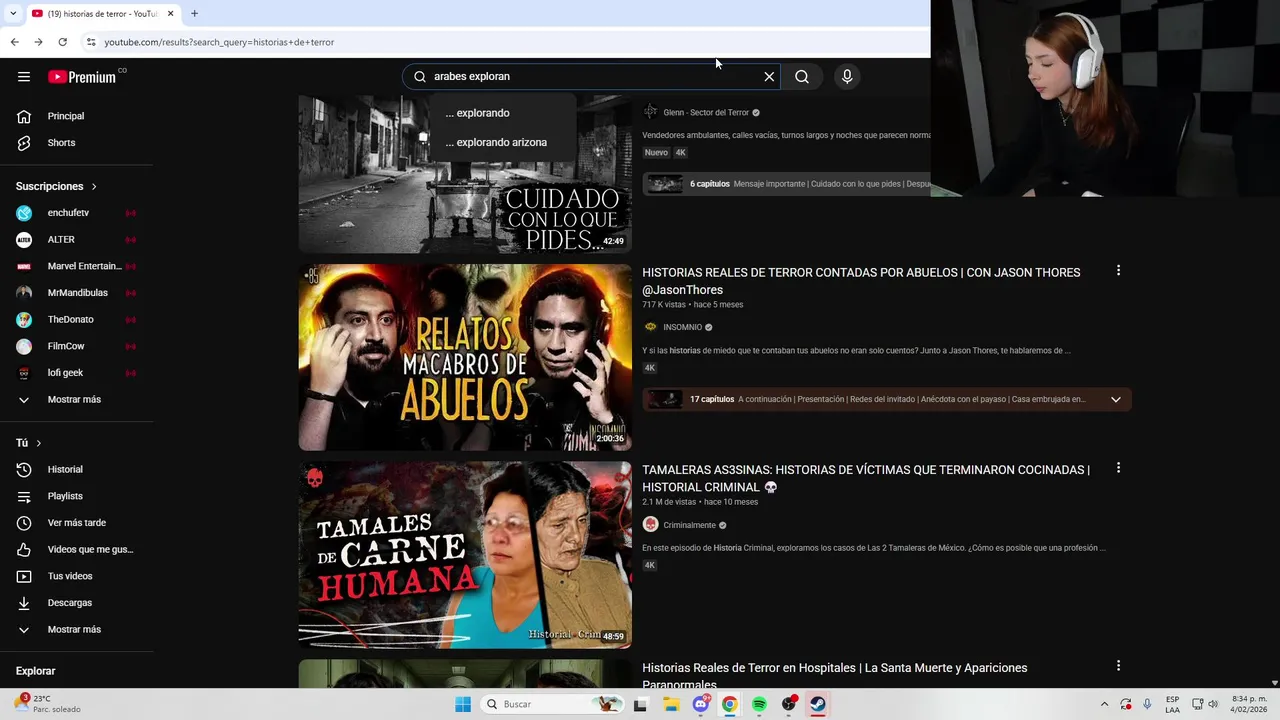The image size is (1280, 720).
Task: Reload the YouTube page
Action: [x=62, y=42]
